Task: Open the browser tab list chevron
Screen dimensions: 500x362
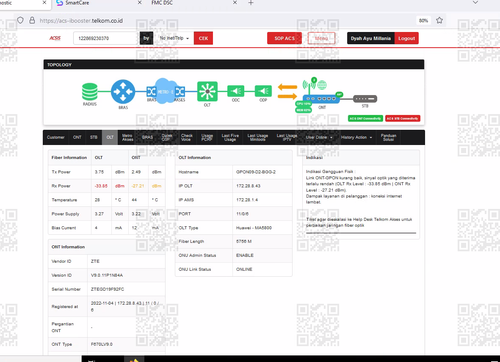Action: coord(475,3)
